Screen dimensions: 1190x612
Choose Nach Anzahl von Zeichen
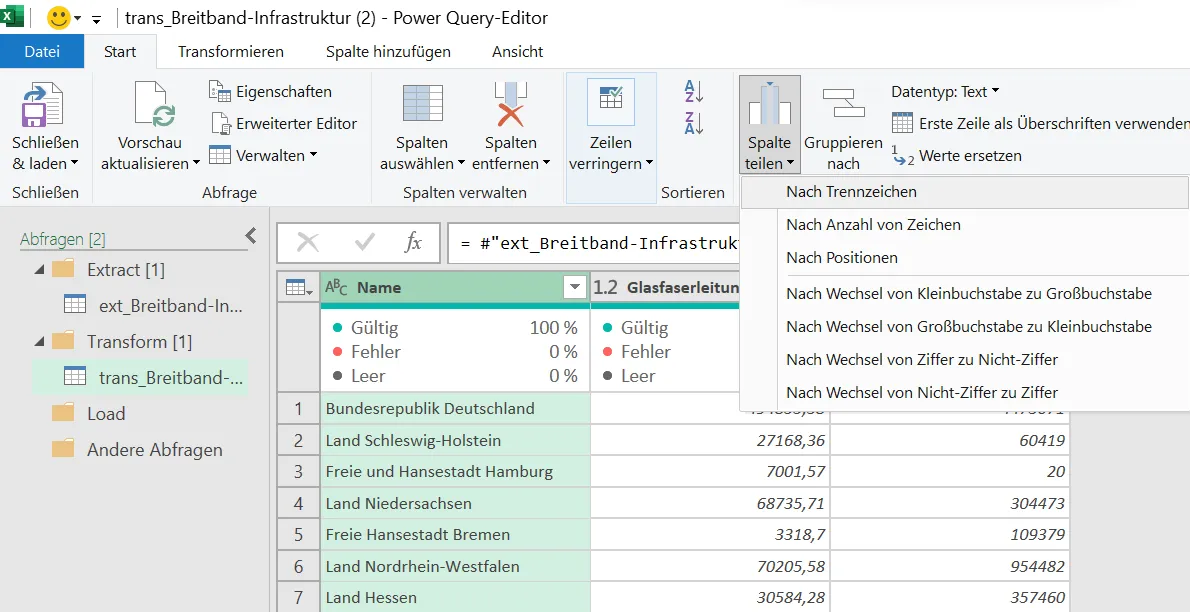964,225
